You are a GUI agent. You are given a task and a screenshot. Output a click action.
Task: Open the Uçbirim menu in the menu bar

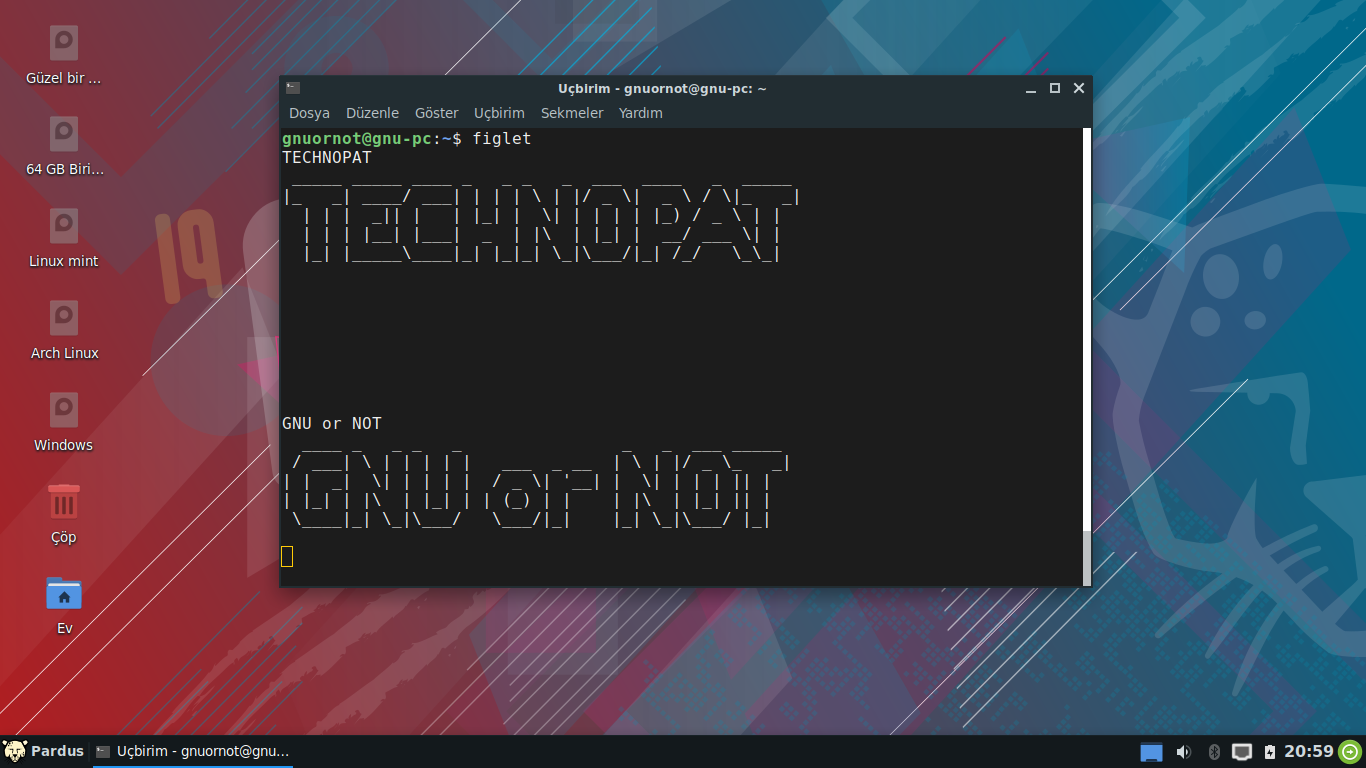499,113
